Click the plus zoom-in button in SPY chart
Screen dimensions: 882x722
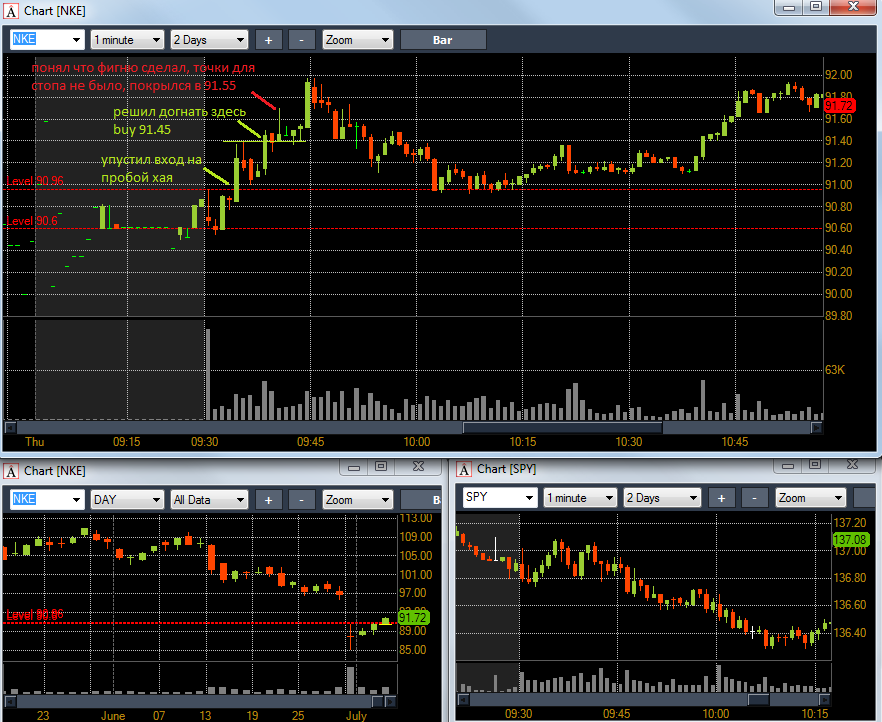(x=721, y=498)
